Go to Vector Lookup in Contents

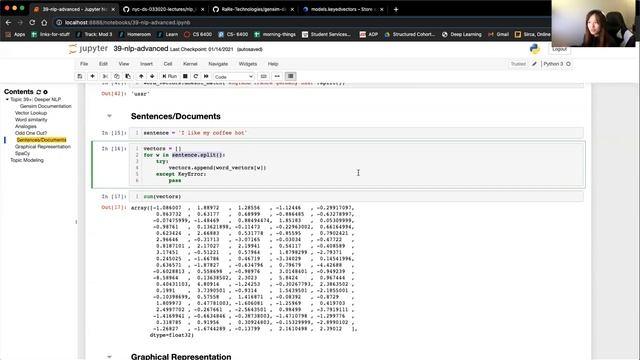31,113
